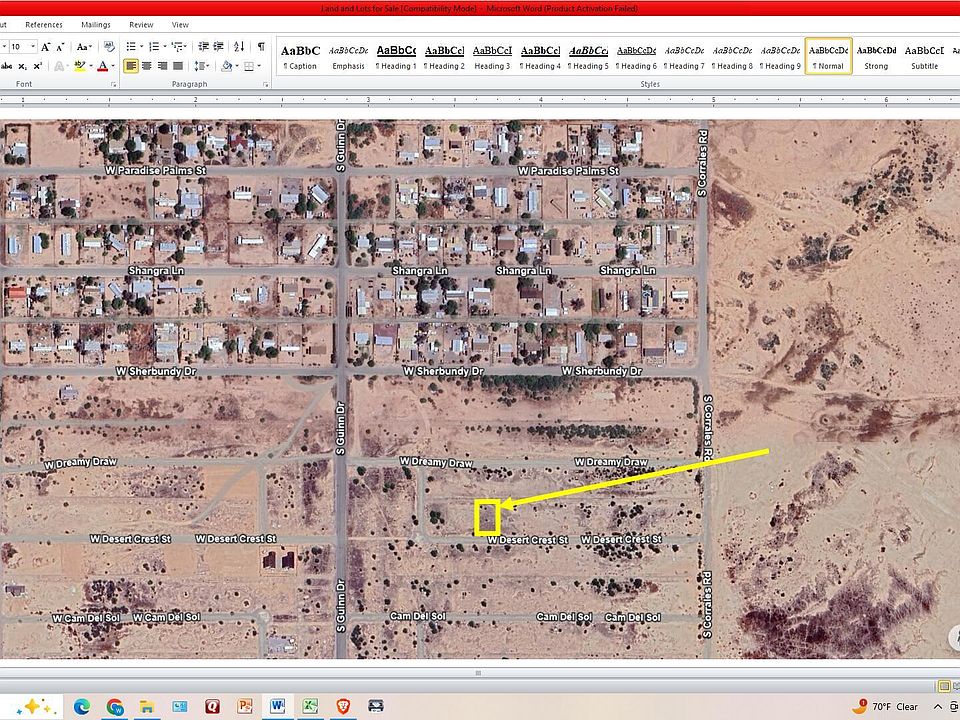Click the horizontal ruler
This screenshot has width=960, height=720.
click(x=480, y=100)
